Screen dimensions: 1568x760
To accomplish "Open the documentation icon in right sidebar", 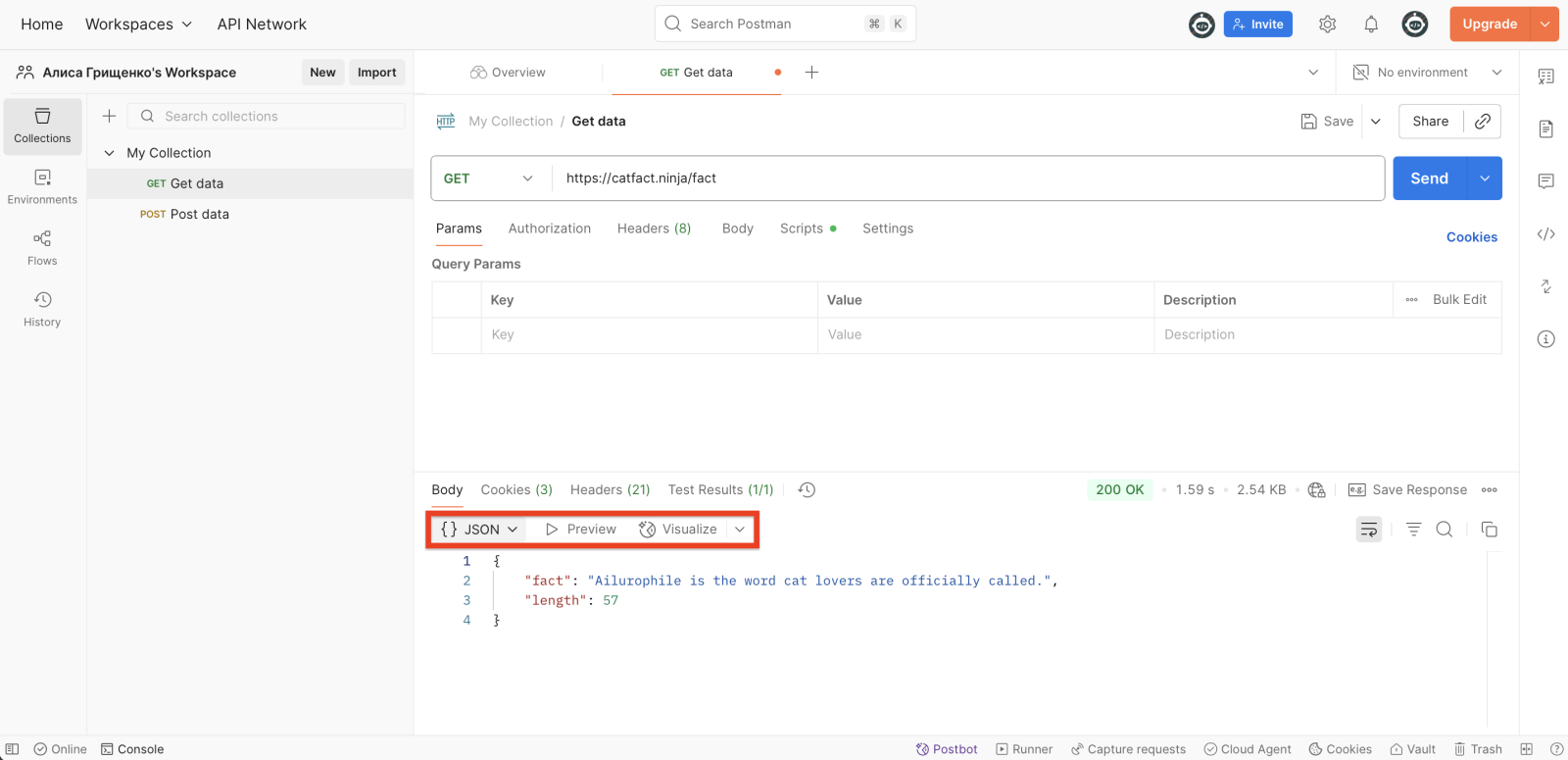I will [1545, 129].
